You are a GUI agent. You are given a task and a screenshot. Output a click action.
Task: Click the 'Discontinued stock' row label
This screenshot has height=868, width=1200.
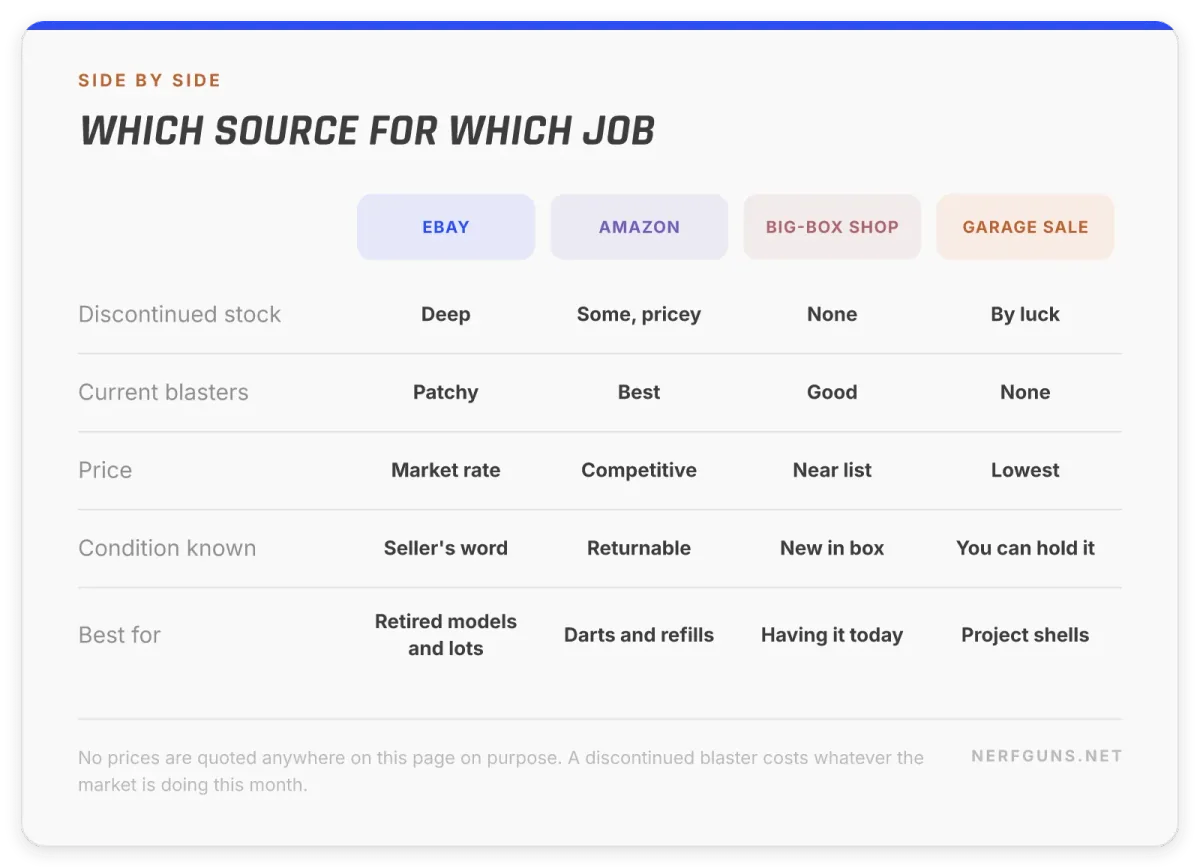click(180, 314)
